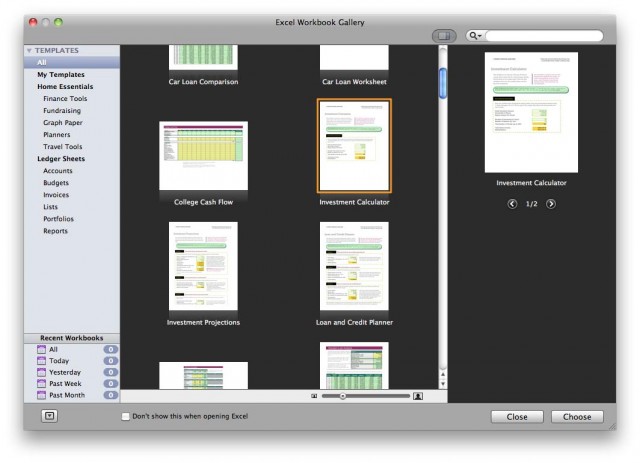This screenshot has width=640, height=463.
Task: Click the small thumbnail size icon
Action: tap(314, 396)
